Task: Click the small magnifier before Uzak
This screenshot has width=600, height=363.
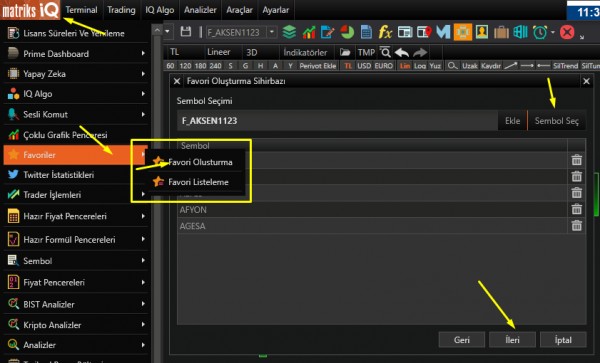Action: click(452, 66)
